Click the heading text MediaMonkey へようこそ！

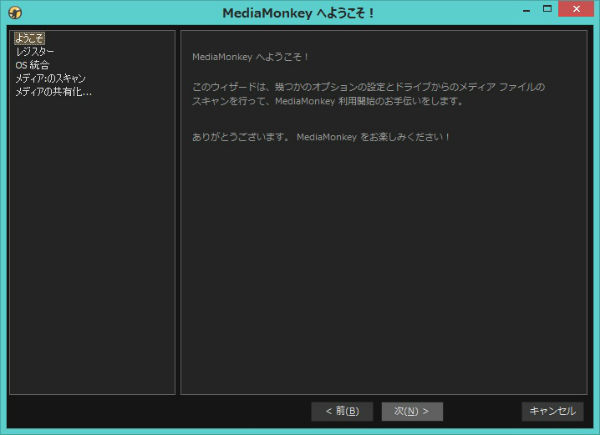[251, 57]
